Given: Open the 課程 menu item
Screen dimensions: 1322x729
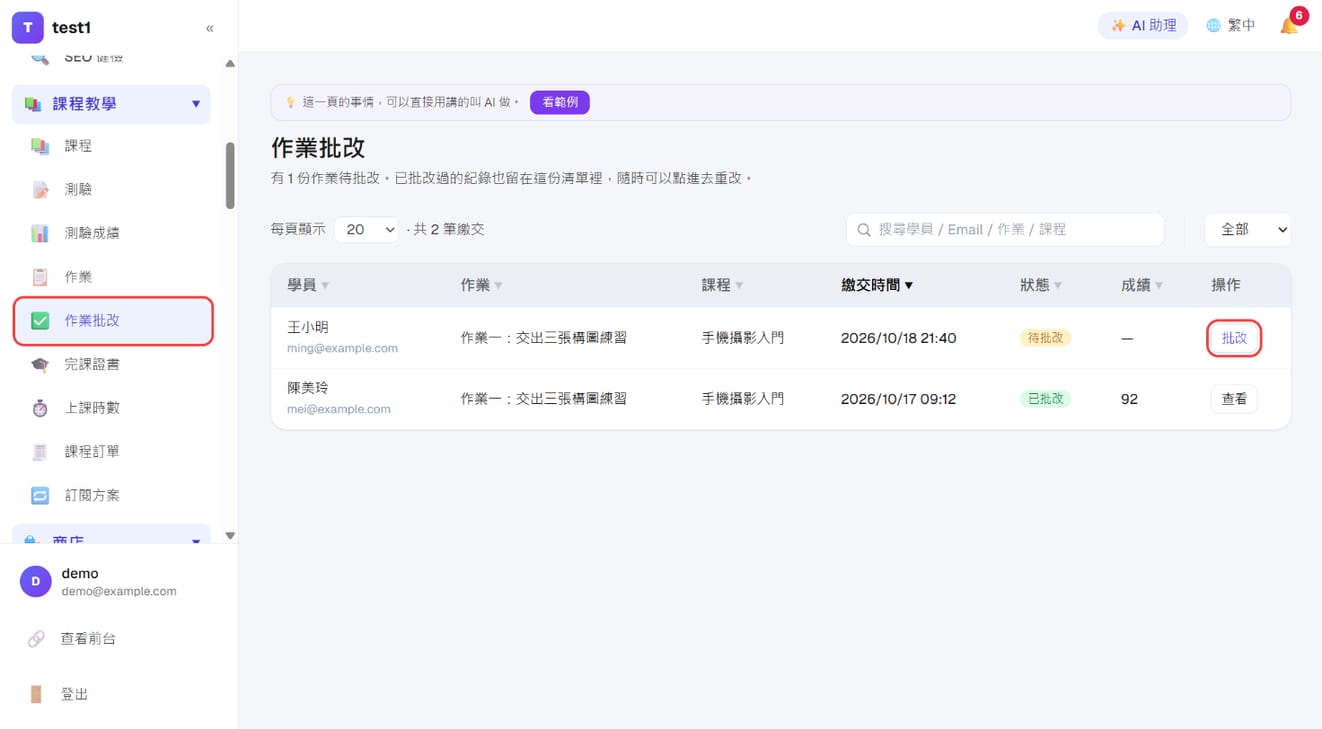Looking at the screenshot, I should point(111,146).
